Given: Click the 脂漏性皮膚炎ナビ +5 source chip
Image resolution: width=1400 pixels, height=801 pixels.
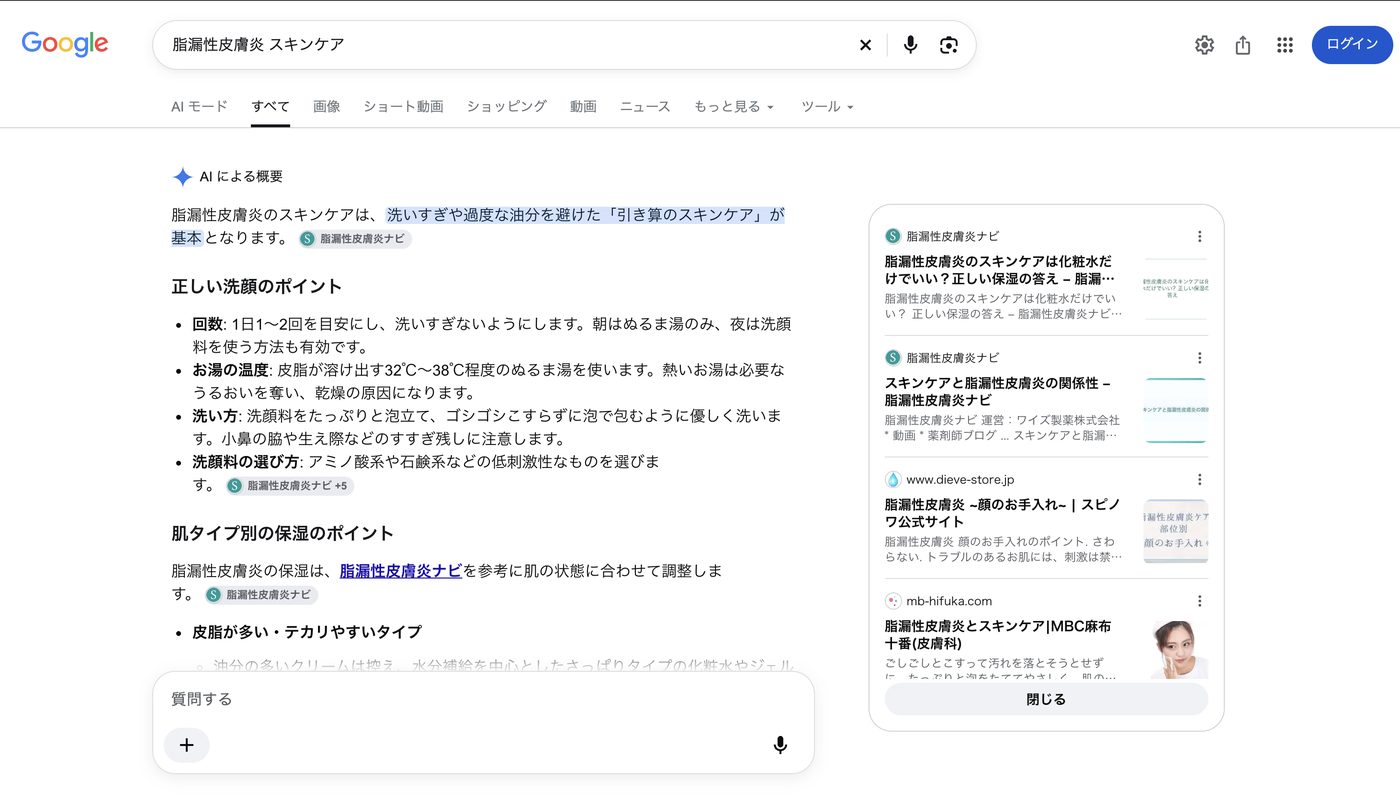Looking at the screenshot, I should [289, 486].
